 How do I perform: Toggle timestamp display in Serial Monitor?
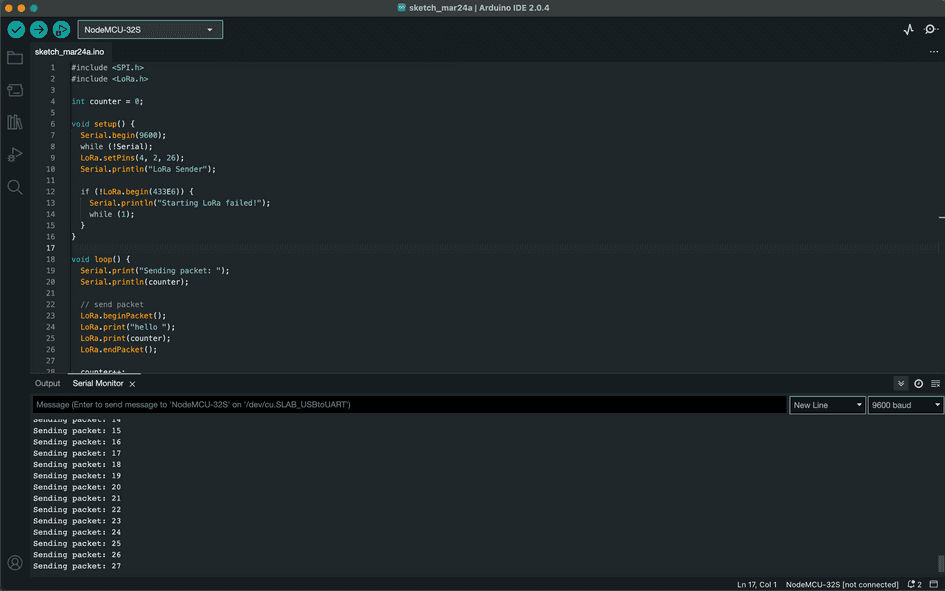point(918,384)
